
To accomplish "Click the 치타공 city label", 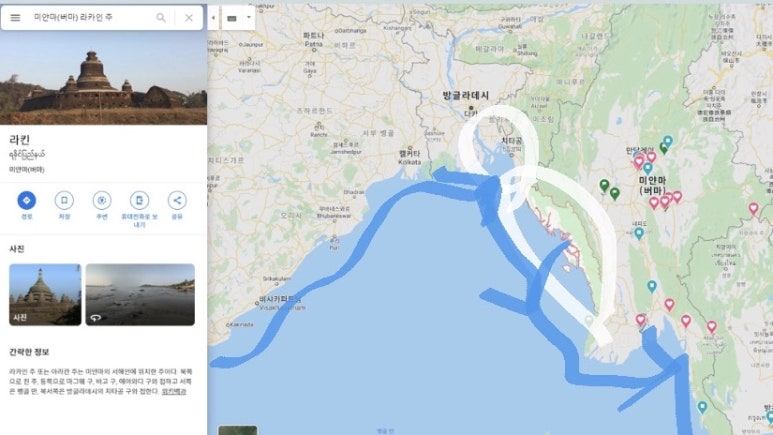I will coord(512,141).
